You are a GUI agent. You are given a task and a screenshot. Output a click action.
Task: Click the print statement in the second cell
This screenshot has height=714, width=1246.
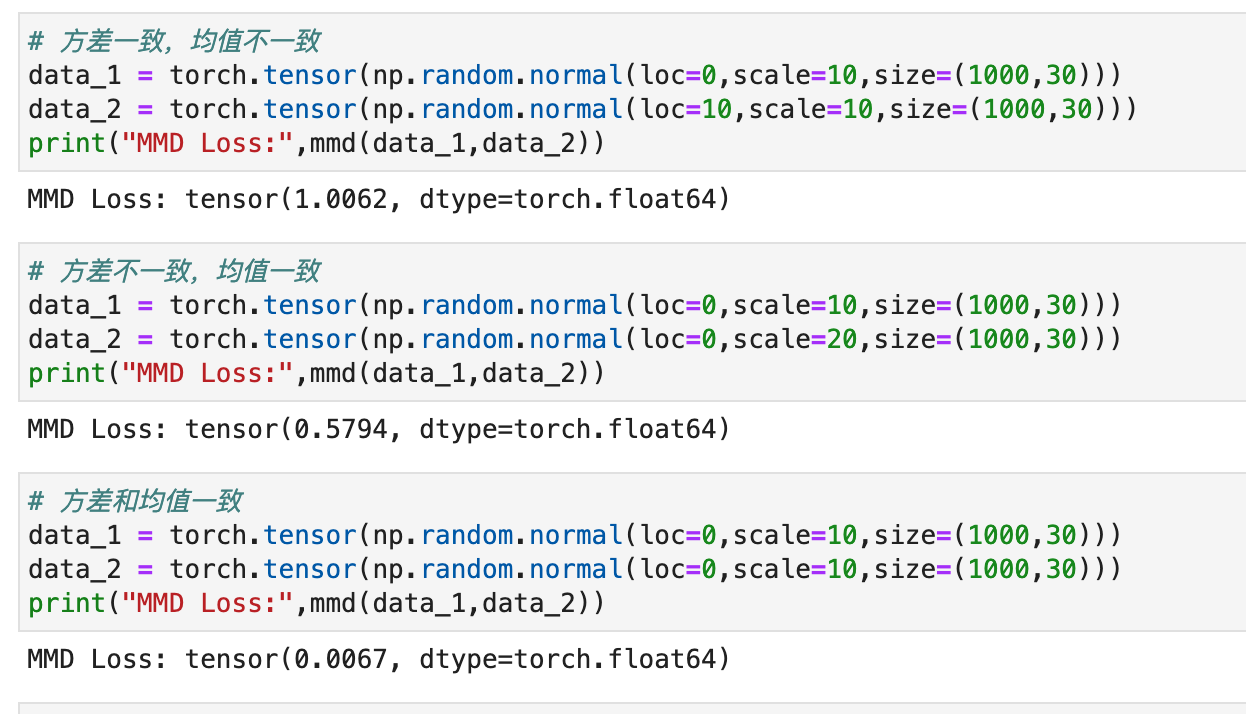pyautogui.click(x=316, y=373)
